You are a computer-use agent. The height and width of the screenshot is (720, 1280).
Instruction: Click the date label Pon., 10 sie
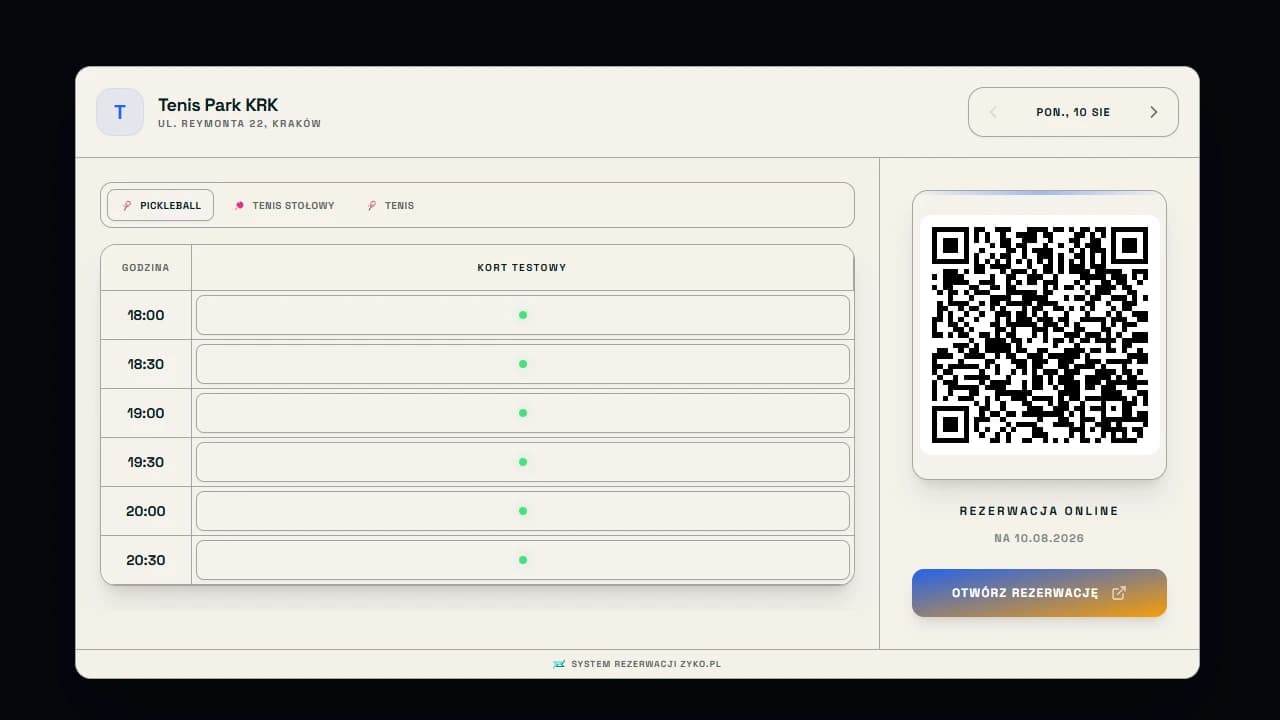(1073, 112)
